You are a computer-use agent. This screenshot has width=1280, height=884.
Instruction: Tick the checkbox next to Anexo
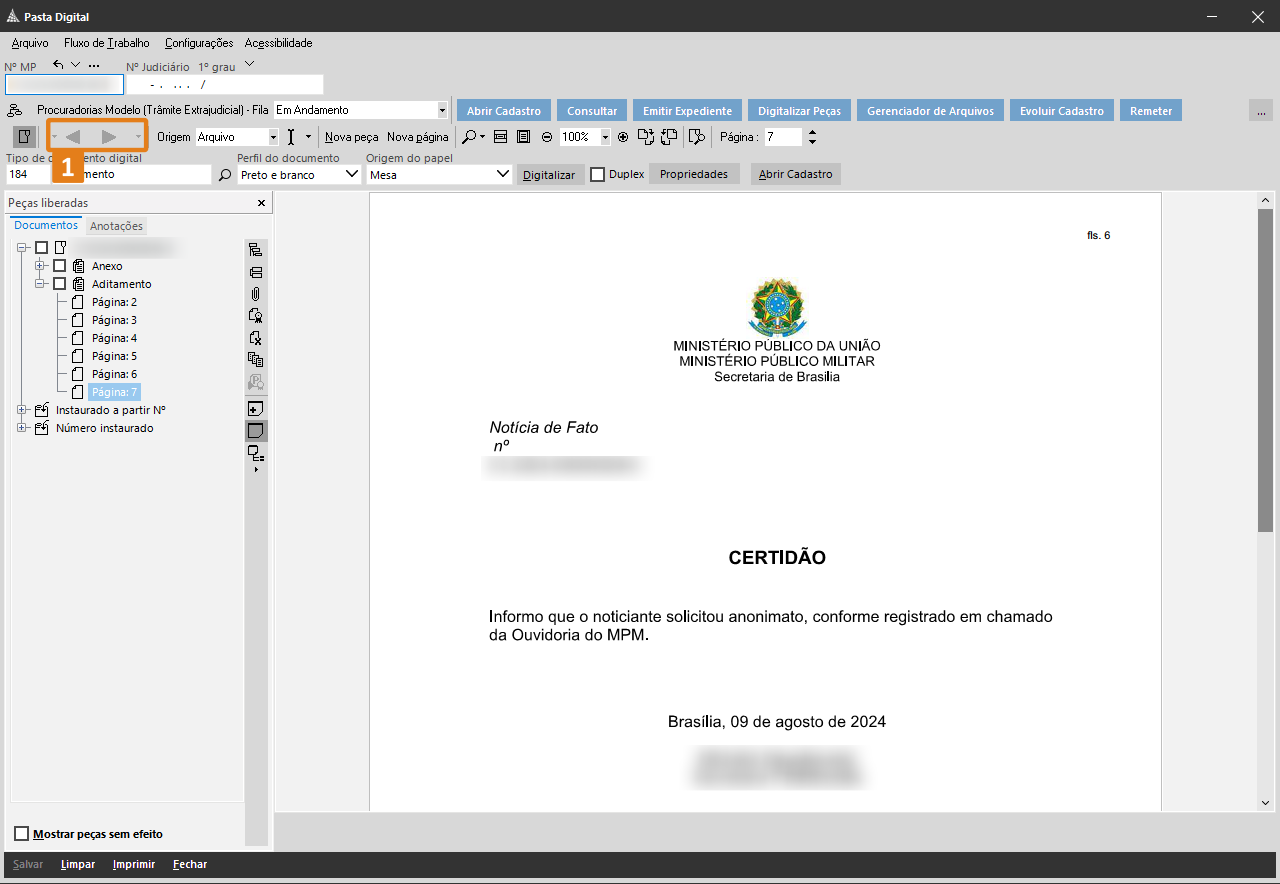pos(60,266)
